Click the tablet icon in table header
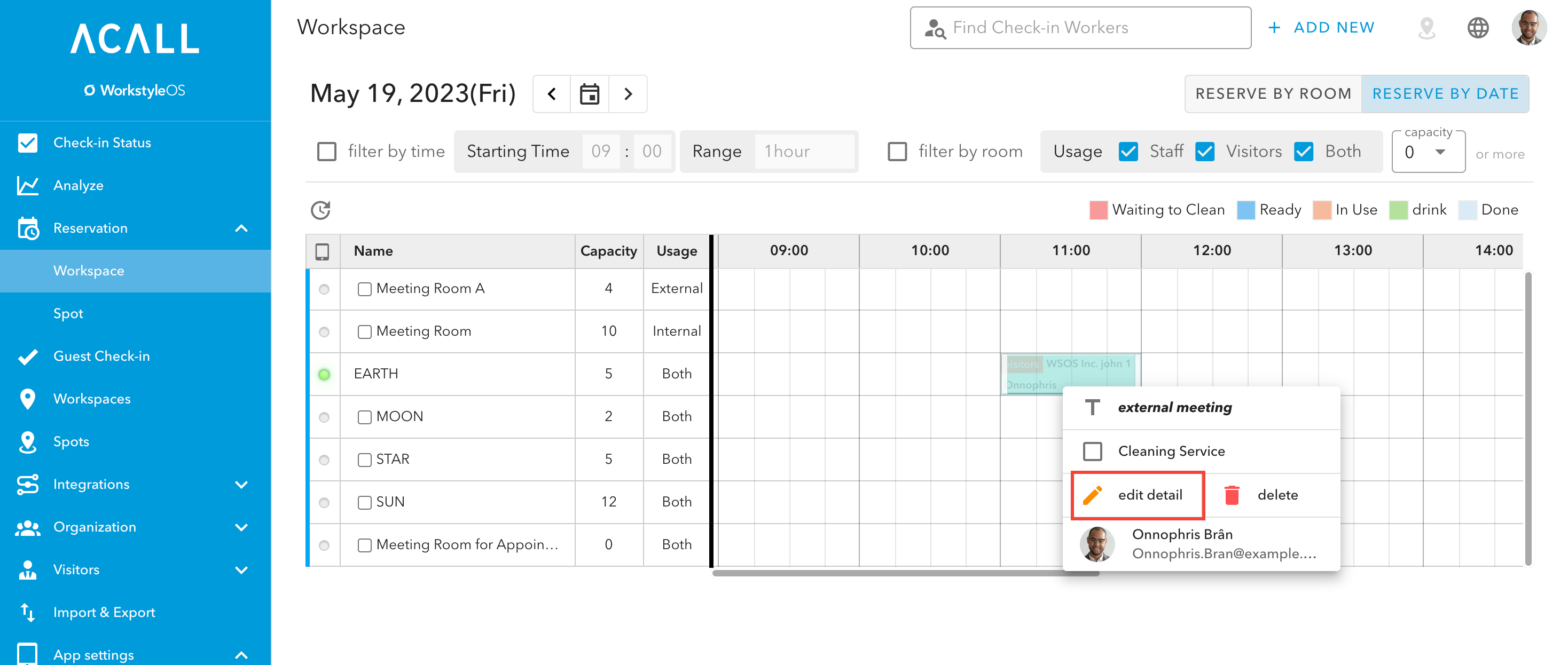Image resolution: width=1568 pixels, height=665 pixels. [323, 251]
